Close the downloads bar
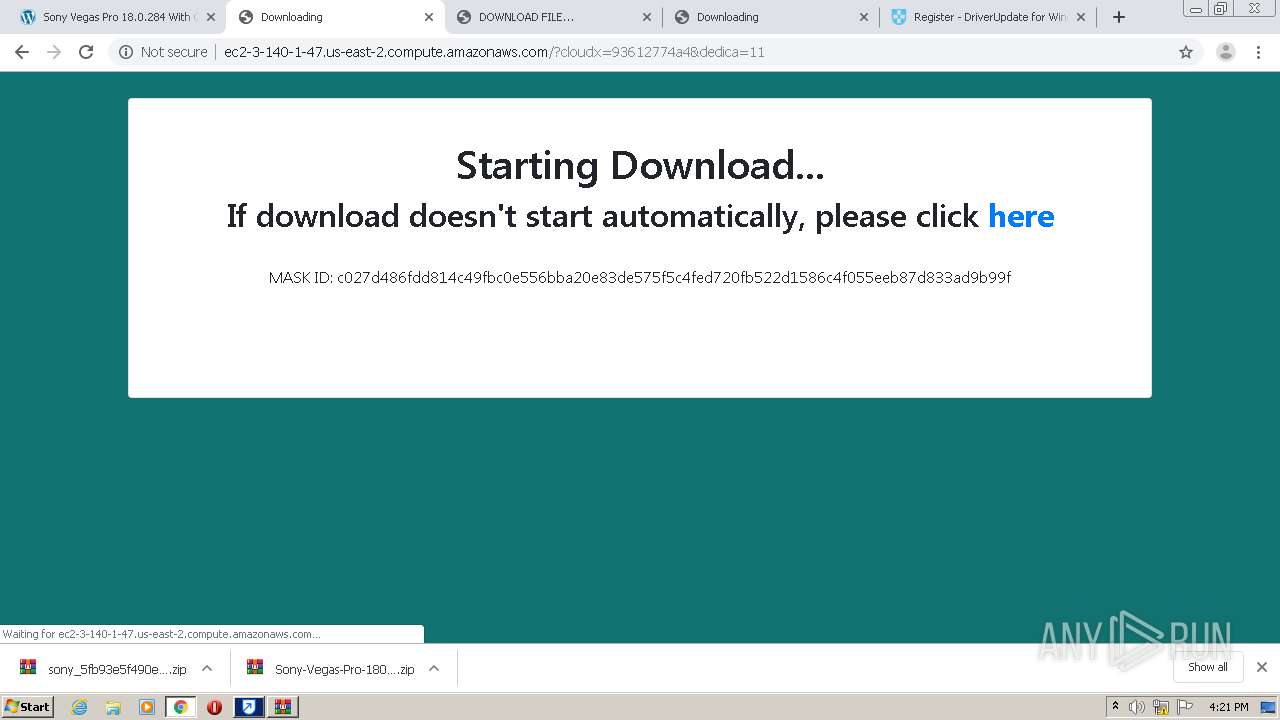The image size is (1280, 720). coord(1262,667)
